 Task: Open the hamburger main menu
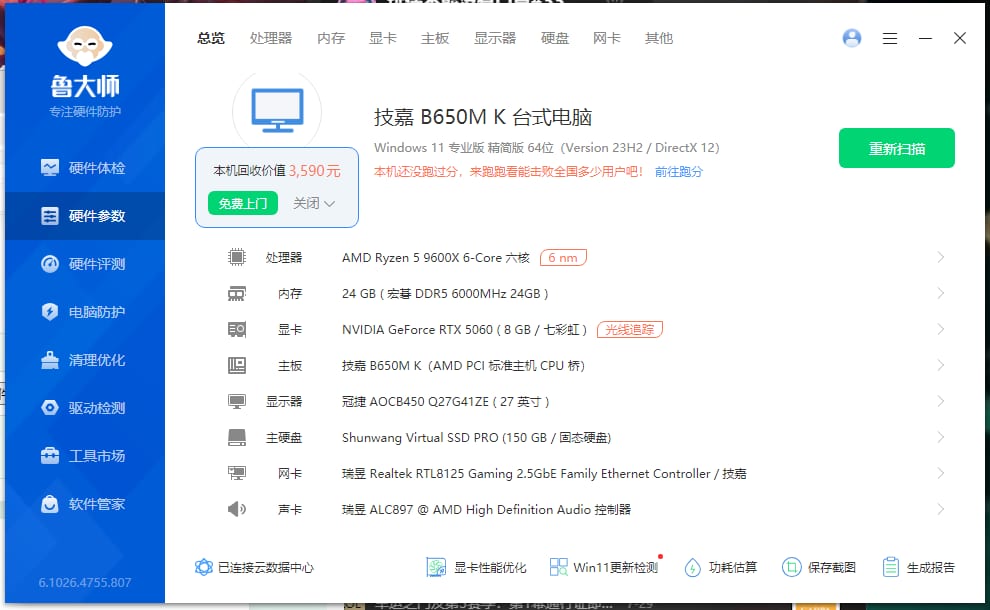pos(890,39)
